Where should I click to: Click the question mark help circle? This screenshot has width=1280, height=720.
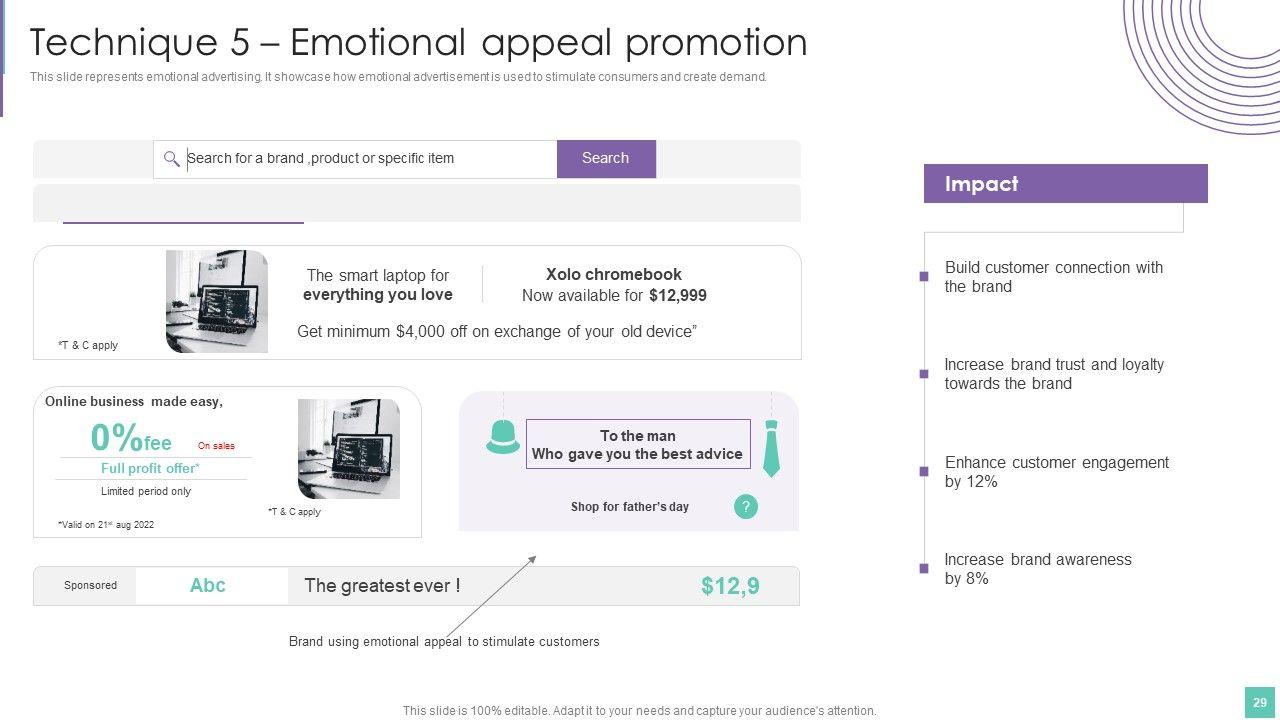tap(745, 507)
